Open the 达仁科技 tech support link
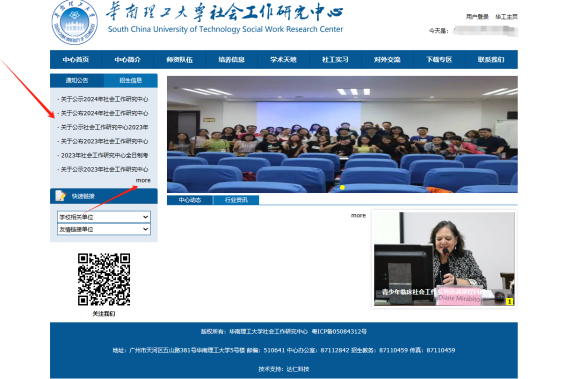Screen dimensions: 566x379 pos(298,369)
